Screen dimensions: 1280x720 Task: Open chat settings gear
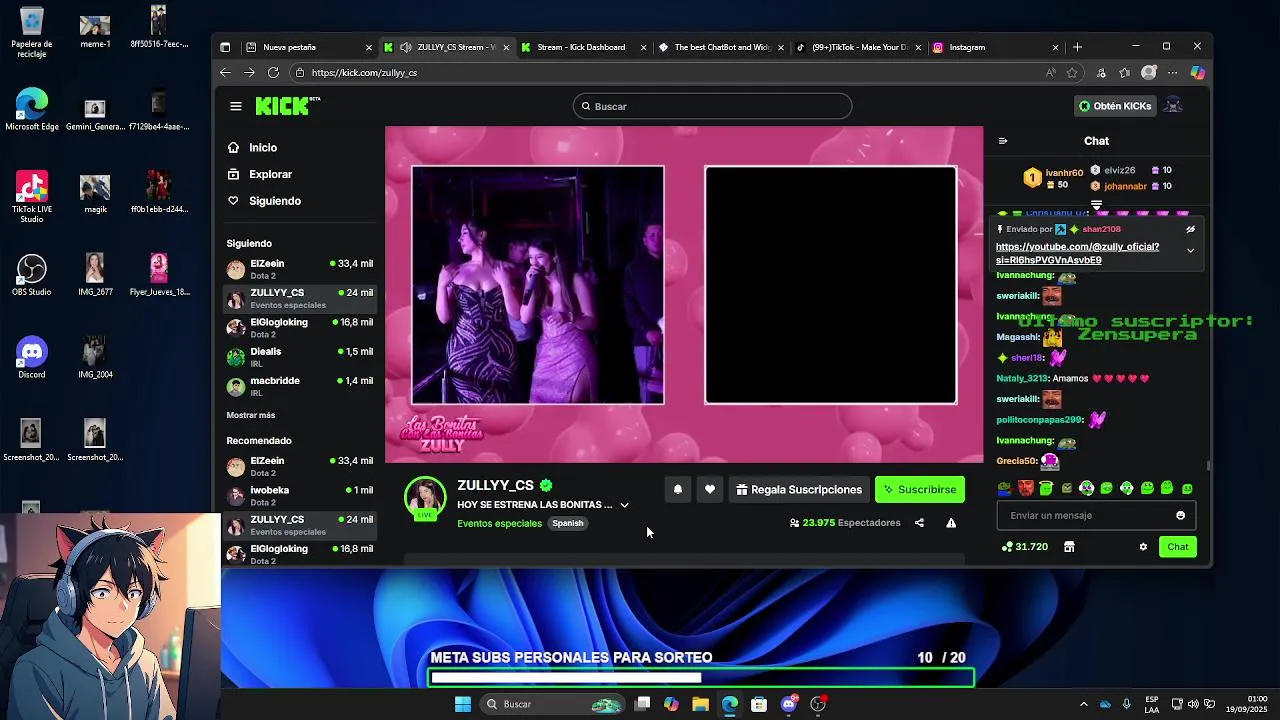1143,547
